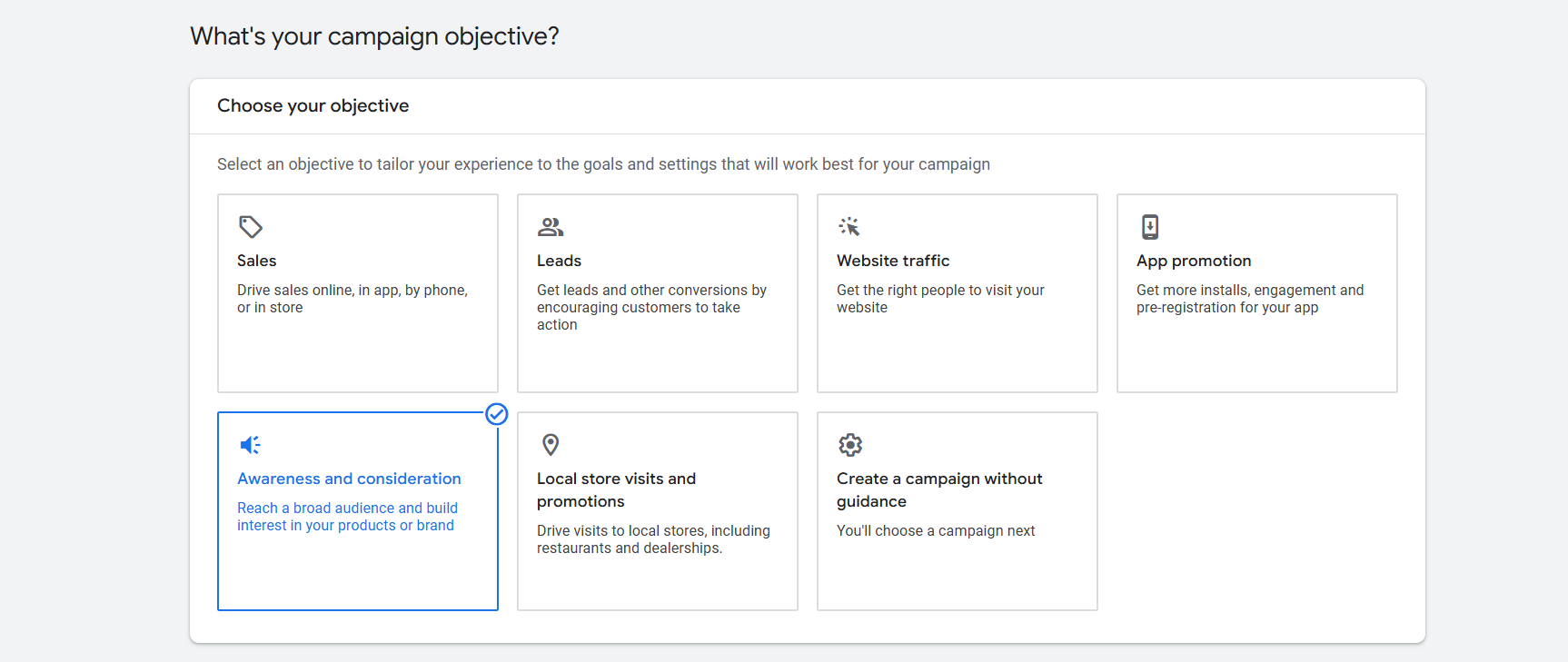This screenshot has height=662, width=1568.
Task: Select Create a campaign without guidance title
Action: point(939,489)
